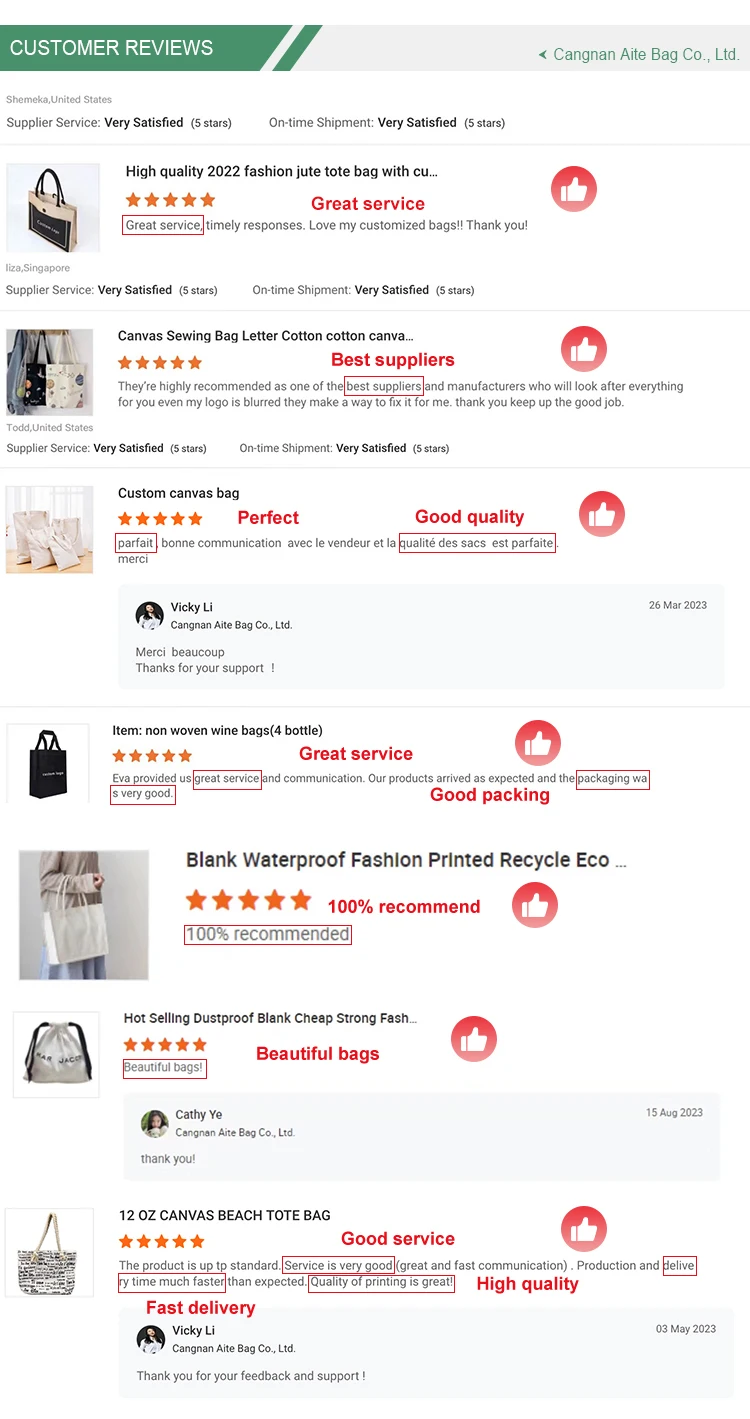
Task: Click thumbs-up icon beside jute tote bag review
Action: 574,189
